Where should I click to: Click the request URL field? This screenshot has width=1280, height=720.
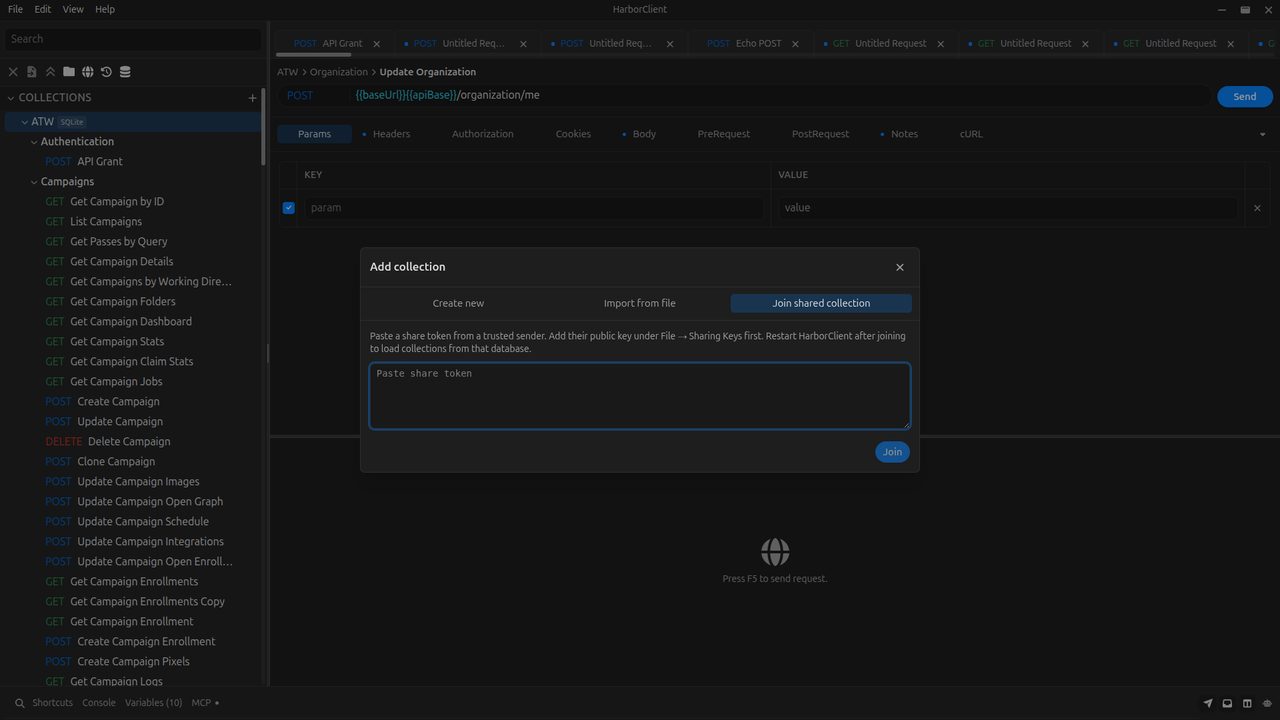pos(780,96)
